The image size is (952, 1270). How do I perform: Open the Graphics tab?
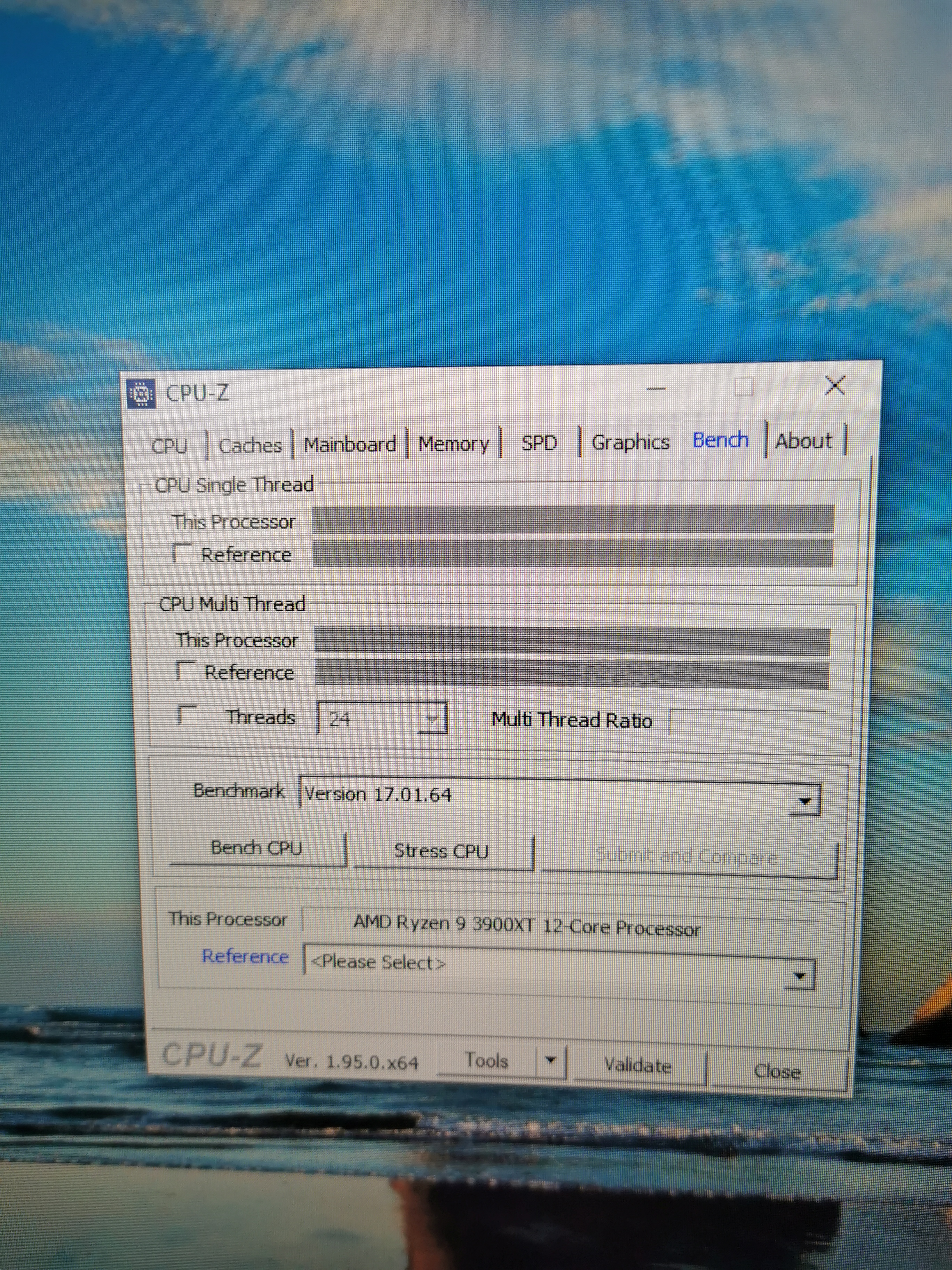tap(630, 442)
